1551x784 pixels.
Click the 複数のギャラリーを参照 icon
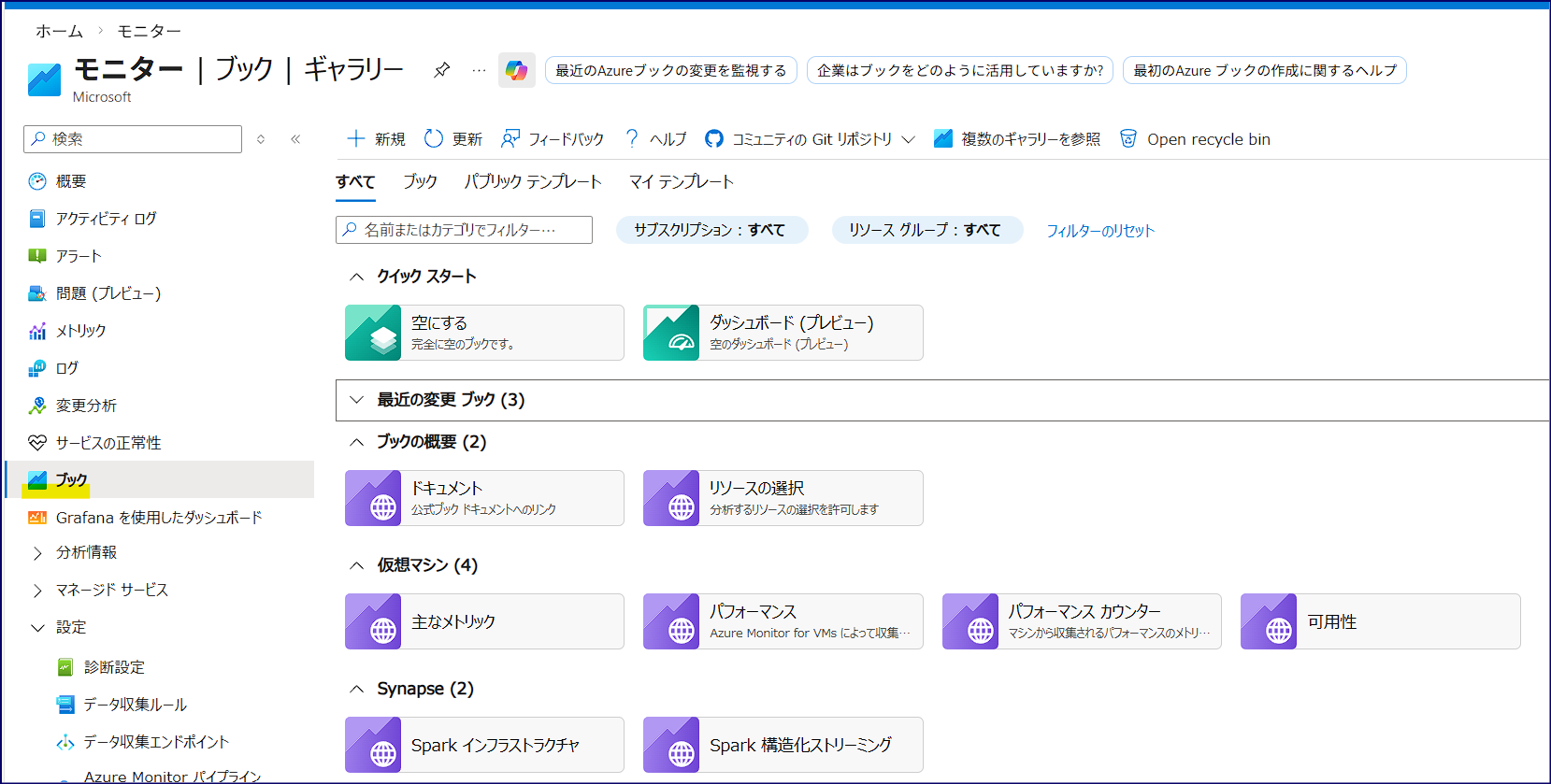[943, 139]
